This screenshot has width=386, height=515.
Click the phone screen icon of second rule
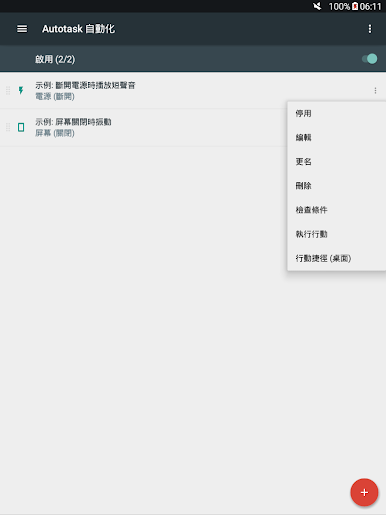(x=21, y=127)
